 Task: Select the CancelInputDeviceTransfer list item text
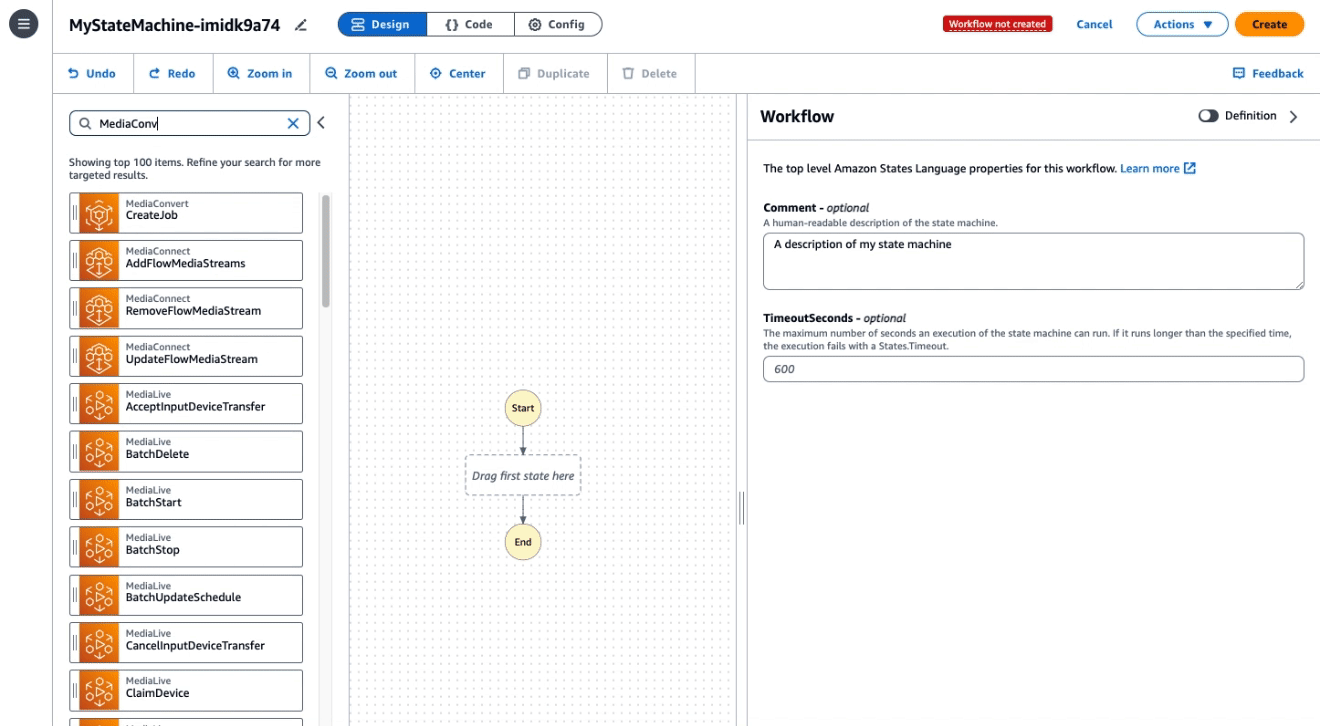pyautogui.click(x=196, y=646)
